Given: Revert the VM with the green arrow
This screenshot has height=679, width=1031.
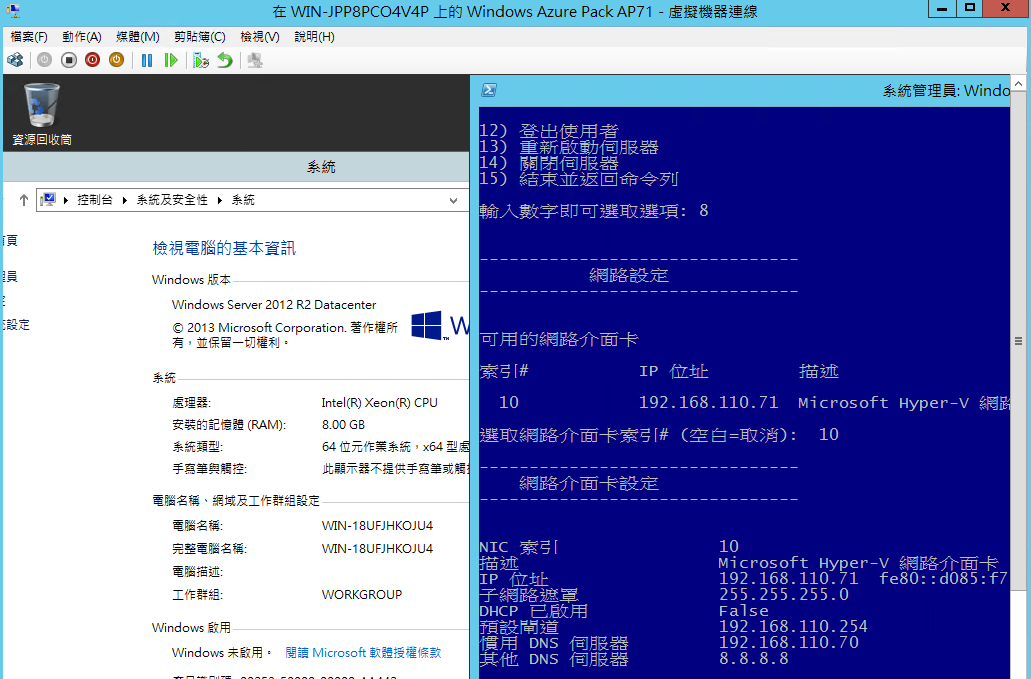Looking at the screenshot, I should [x=225, y=60].
